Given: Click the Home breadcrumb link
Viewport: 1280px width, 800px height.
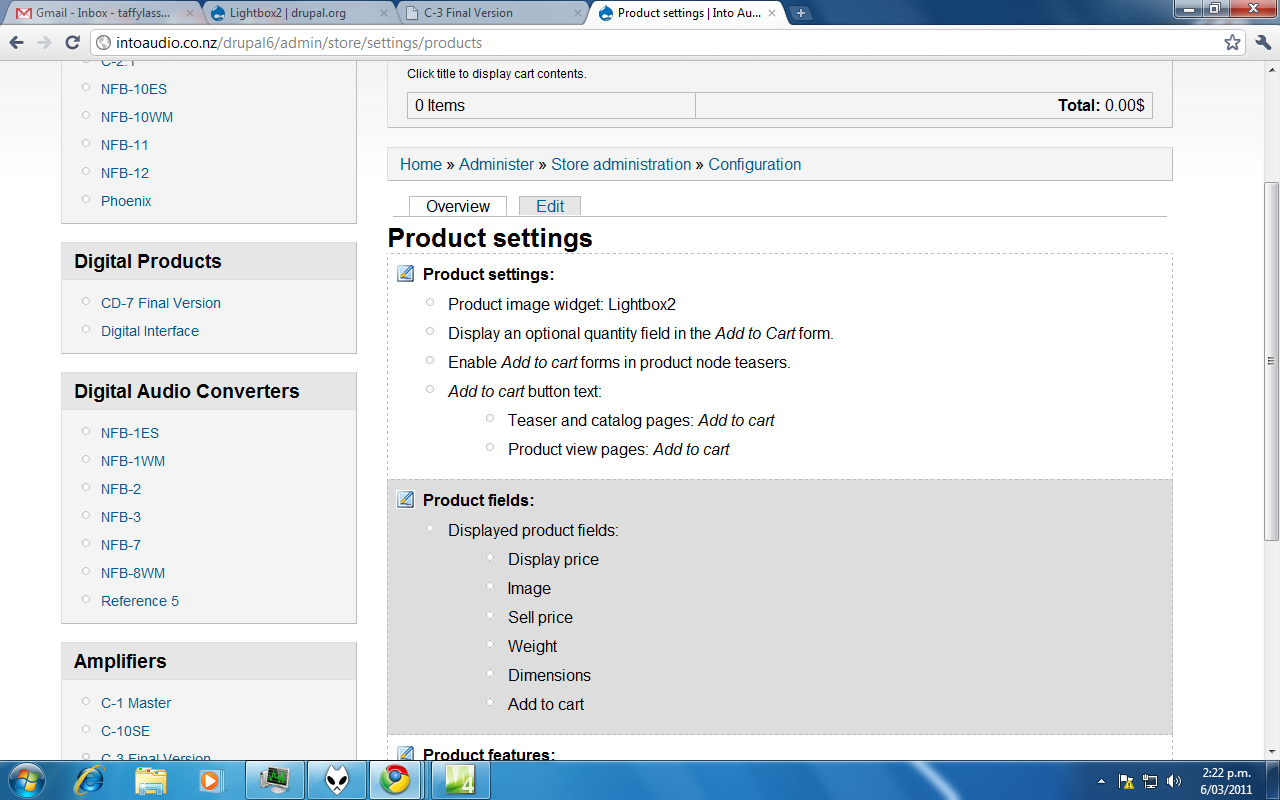Looking at the screenshot, I should coord(421,164).
